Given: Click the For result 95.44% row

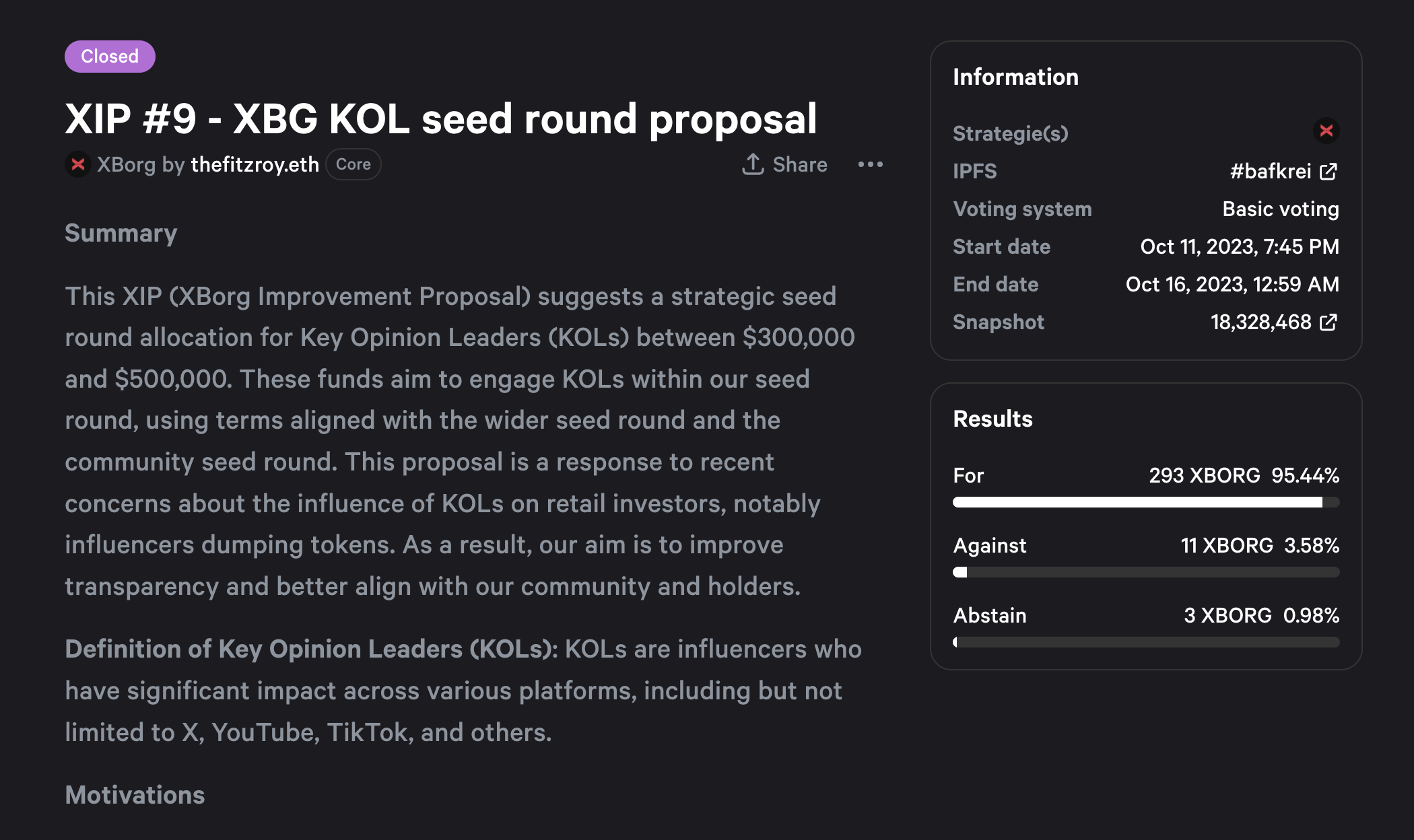Looking at the screenshot, I should tap(1145, 475).
